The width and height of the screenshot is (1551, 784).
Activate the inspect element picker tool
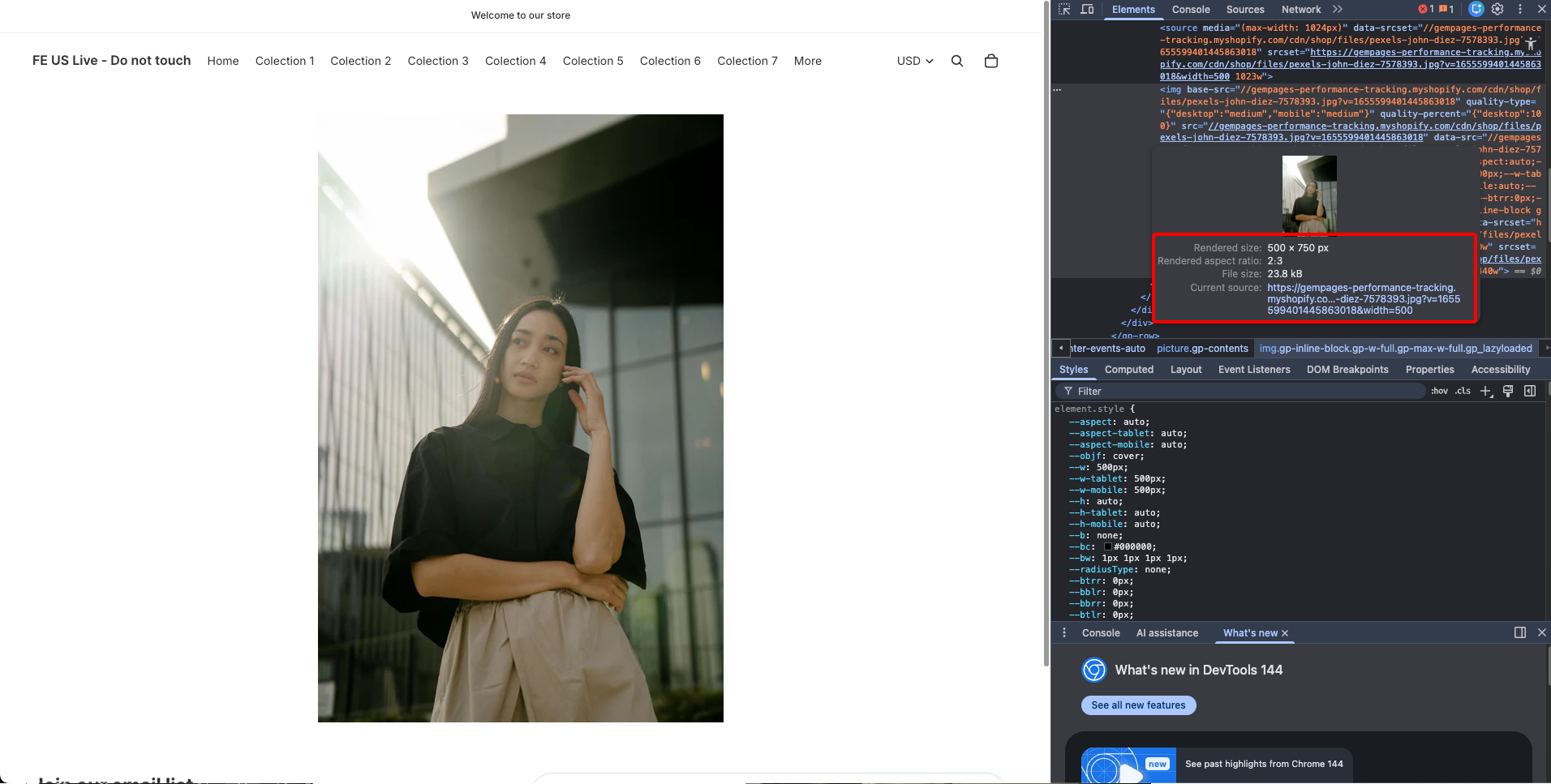coord(1064,10)
